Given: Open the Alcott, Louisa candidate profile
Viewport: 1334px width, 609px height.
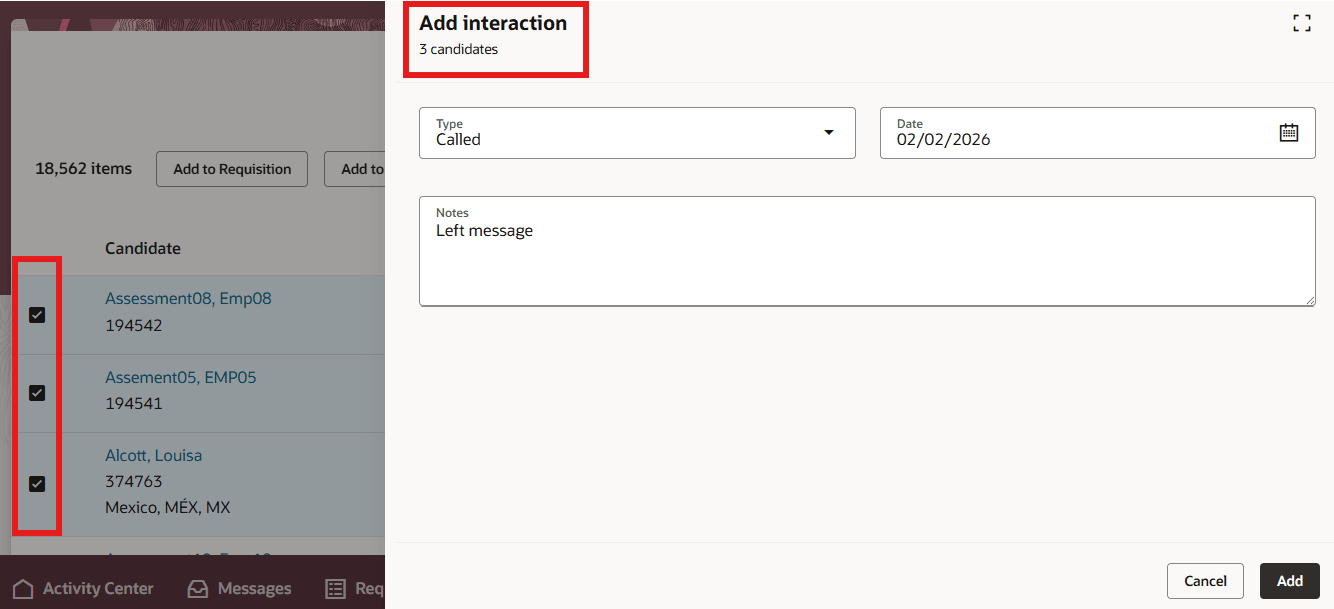Looking at the screenshot, I should coord(153,455).
